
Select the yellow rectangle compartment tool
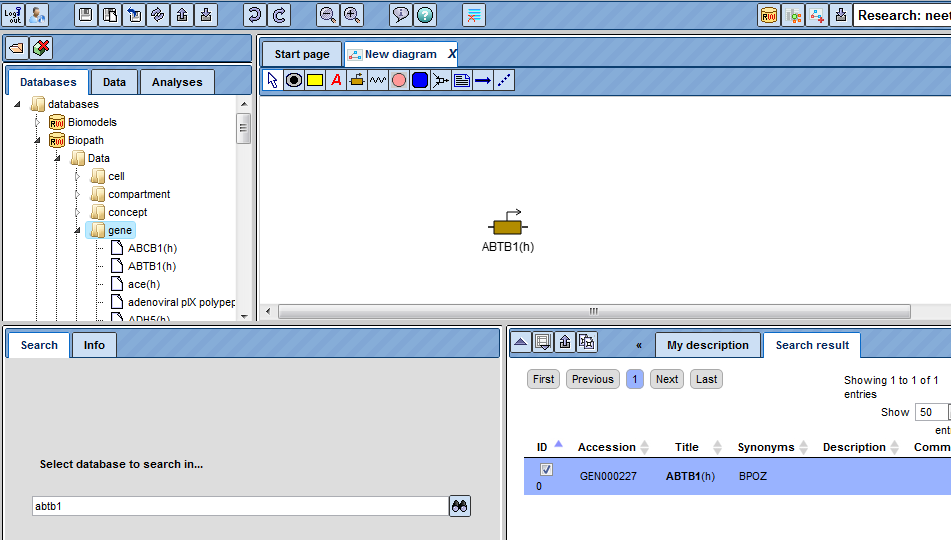pos(315,80)
